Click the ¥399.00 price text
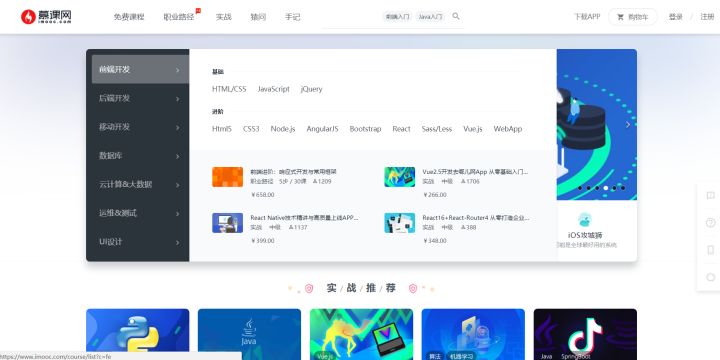The width and height of the screenshot is (720, 360). click(263, 241)
